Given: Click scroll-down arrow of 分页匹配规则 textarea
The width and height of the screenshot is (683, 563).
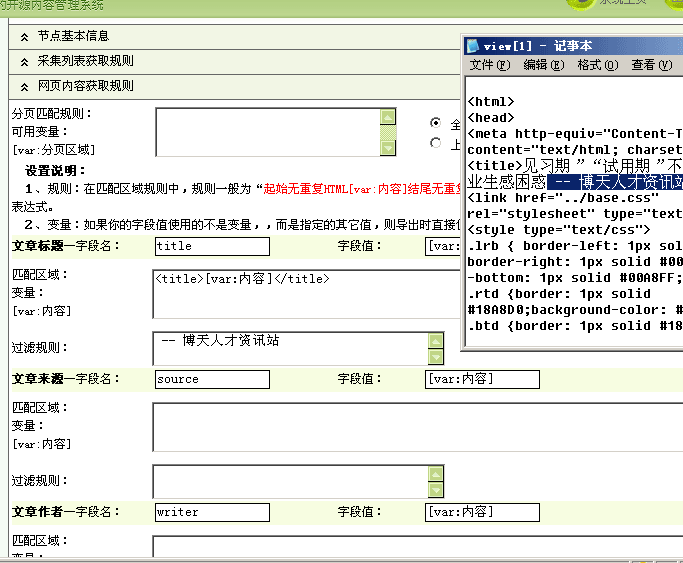Looking at the screenshot, I should (388, 148).
